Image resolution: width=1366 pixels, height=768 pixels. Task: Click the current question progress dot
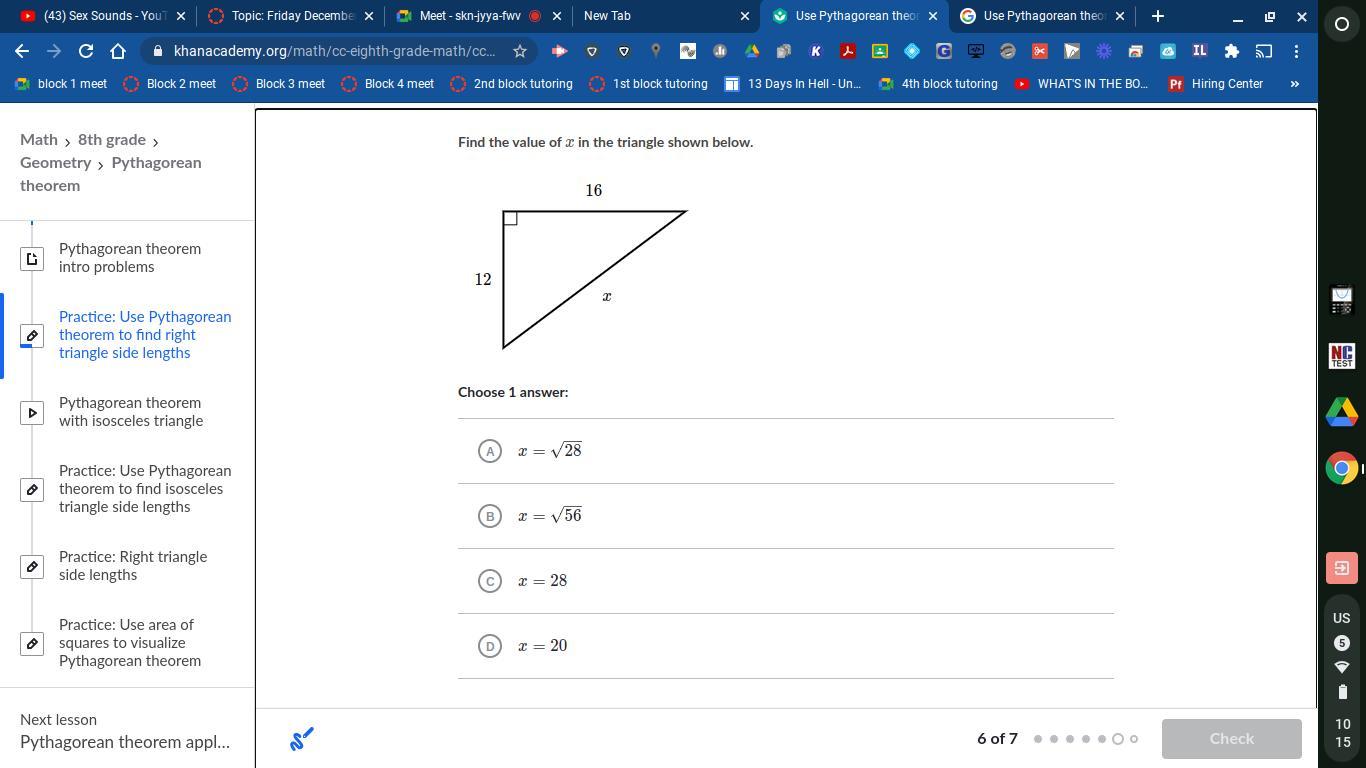(1118, 739)
